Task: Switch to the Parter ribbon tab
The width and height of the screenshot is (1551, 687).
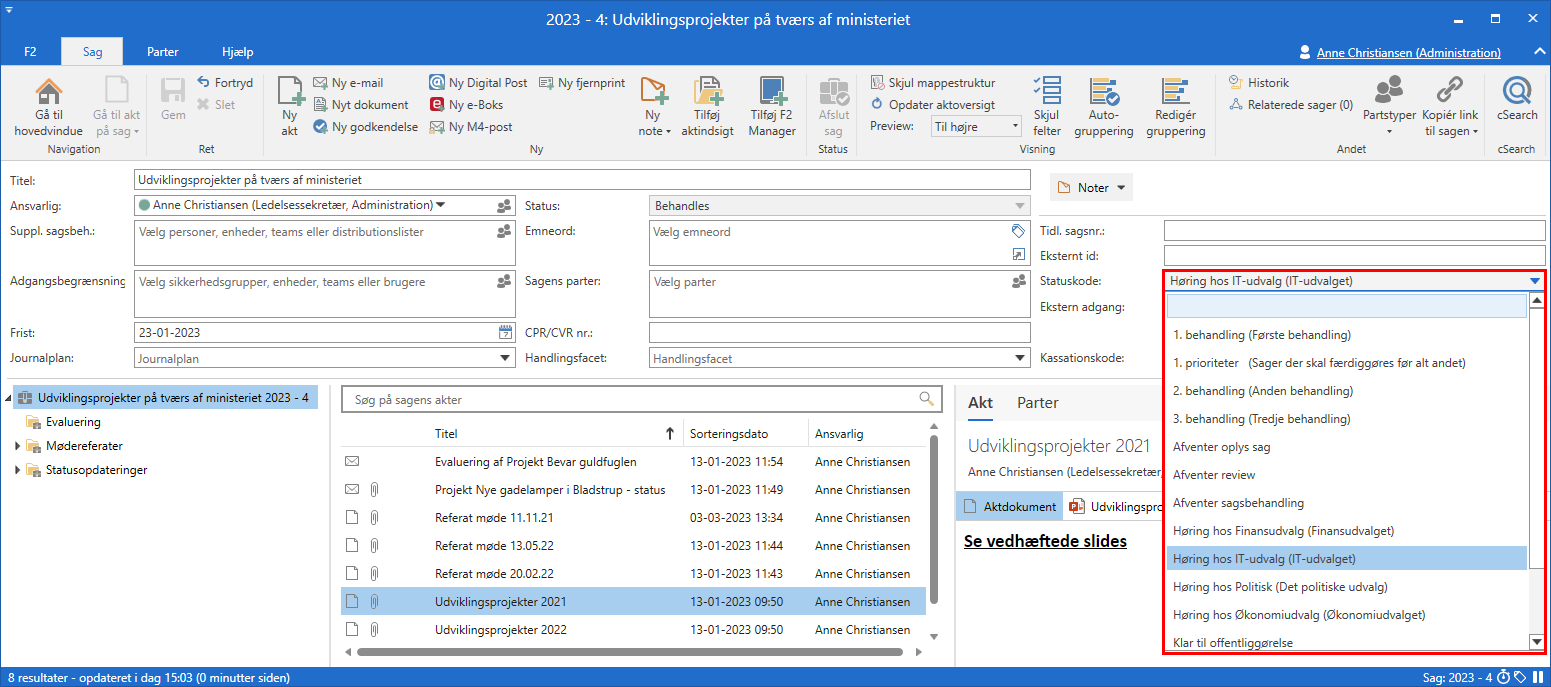Action: pyautogui.click(x=162, y=52)
